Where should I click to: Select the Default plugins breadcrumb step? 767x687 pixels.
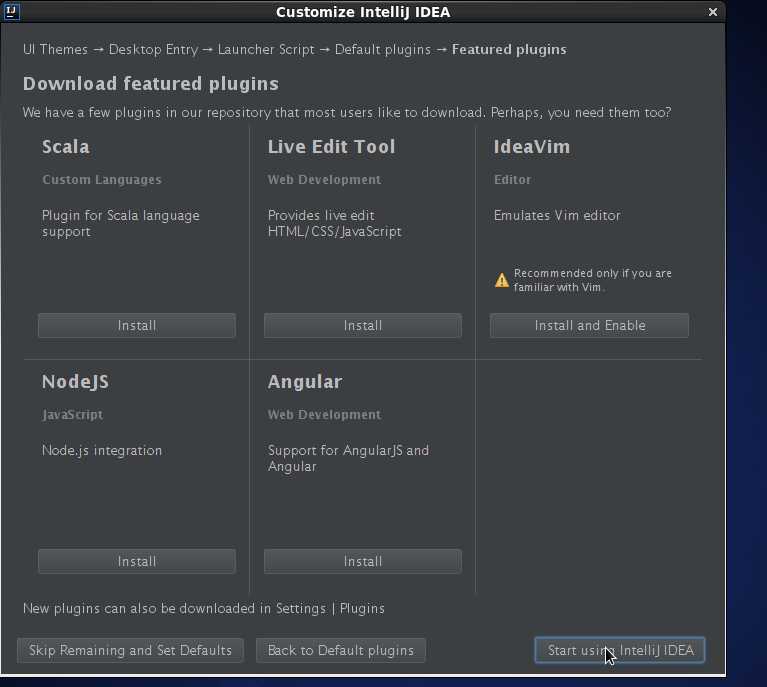(383, 49)
